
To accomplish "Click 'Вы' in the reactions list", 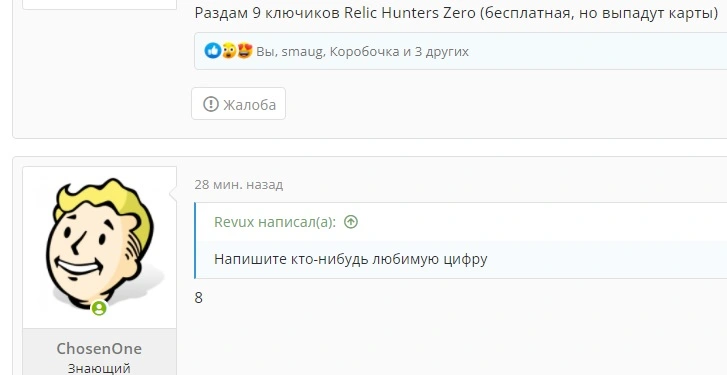I will 267,51.
